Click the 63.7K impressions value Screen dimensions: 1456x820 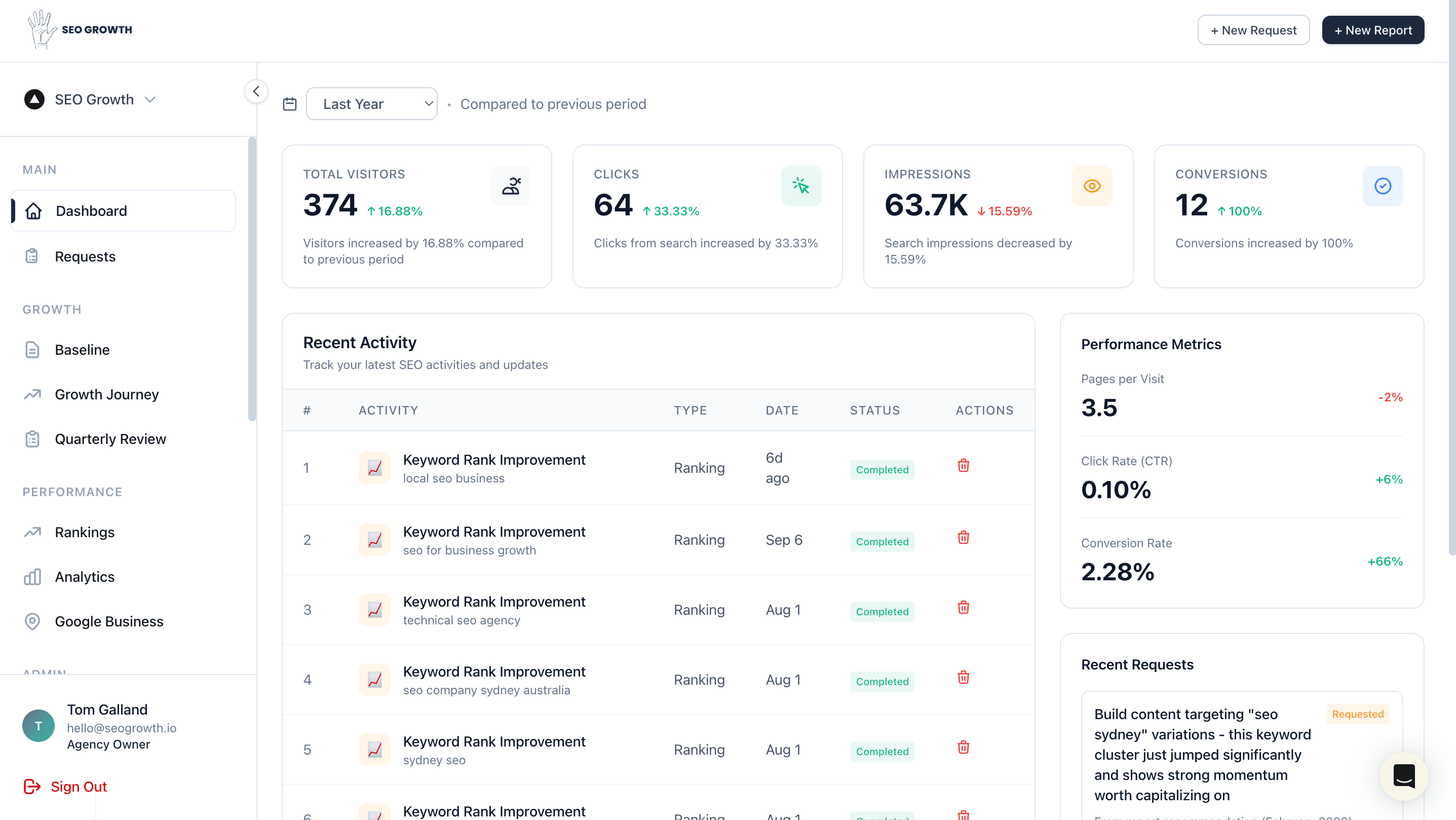[x=926, y=205]
